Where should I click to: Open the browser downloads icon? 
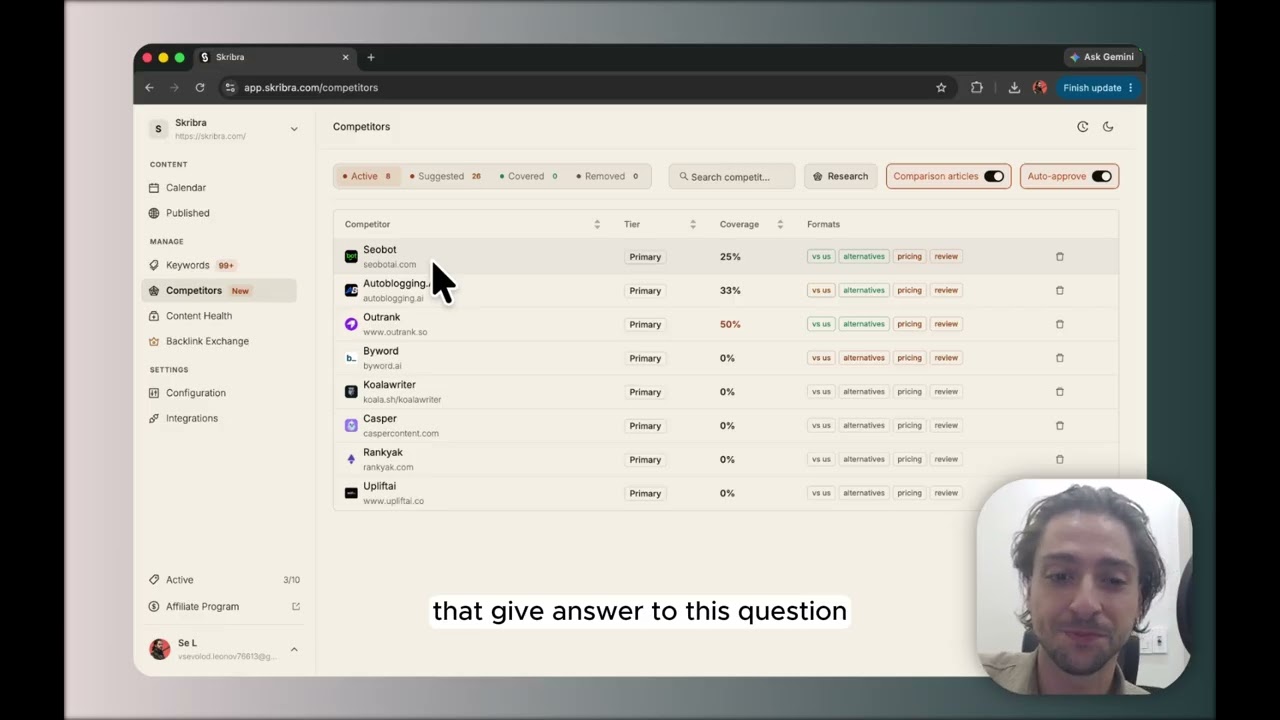[x=1014, y=88]
